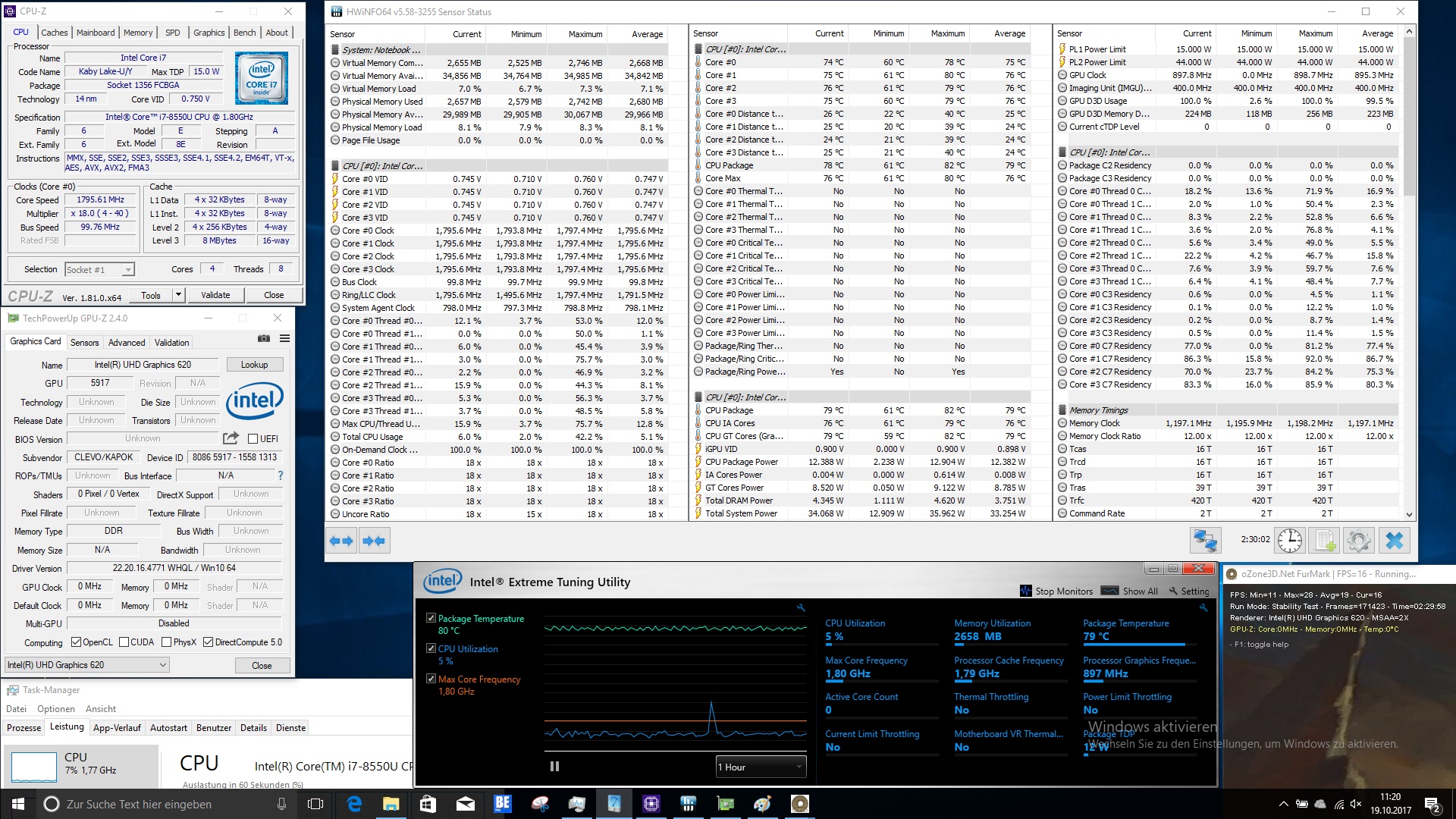Viewport: 1456px width, 819px height.
Task: Click the FurMark taskbar icon
Action: 799,804
